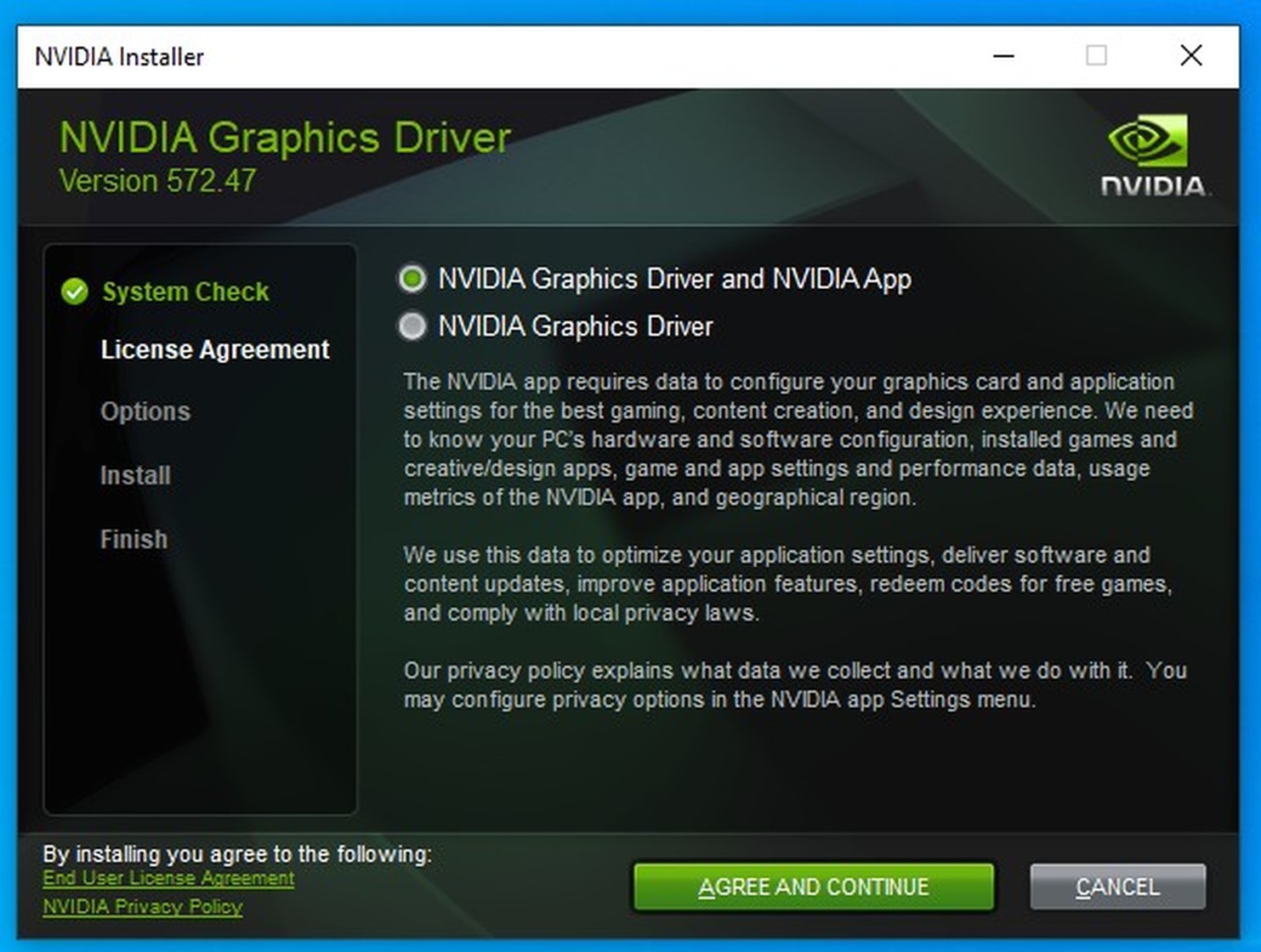Minimize the NVIDIA Installer window
1261x952 pixels.
click(x=1004, y=56)
